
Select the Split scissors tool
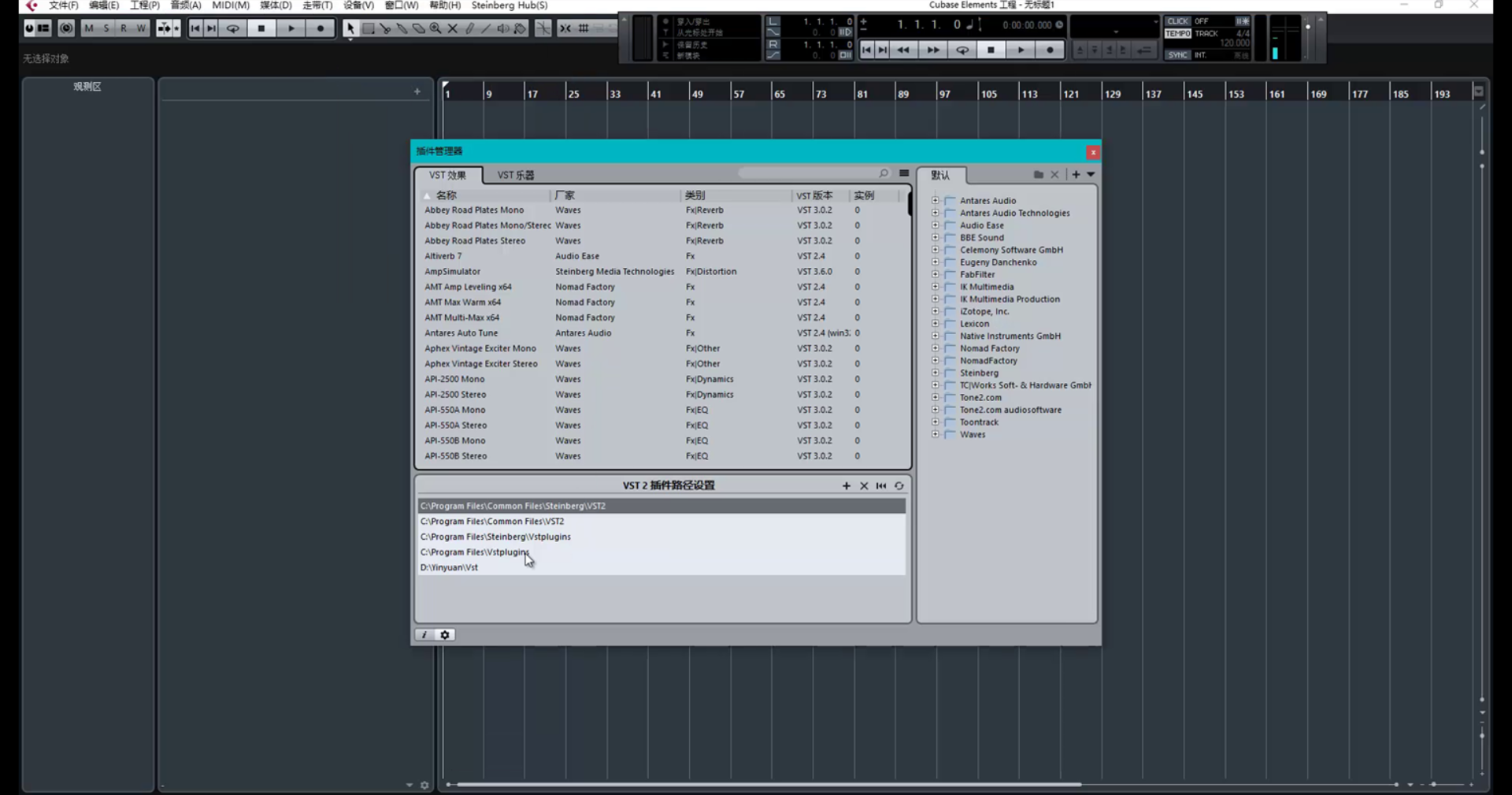click(x=384, y=28)
